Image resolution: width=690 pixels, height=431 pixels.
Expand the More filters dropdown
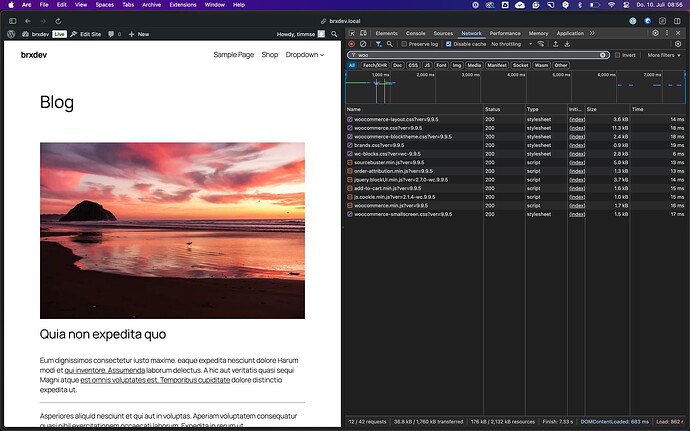coord(664,55)
